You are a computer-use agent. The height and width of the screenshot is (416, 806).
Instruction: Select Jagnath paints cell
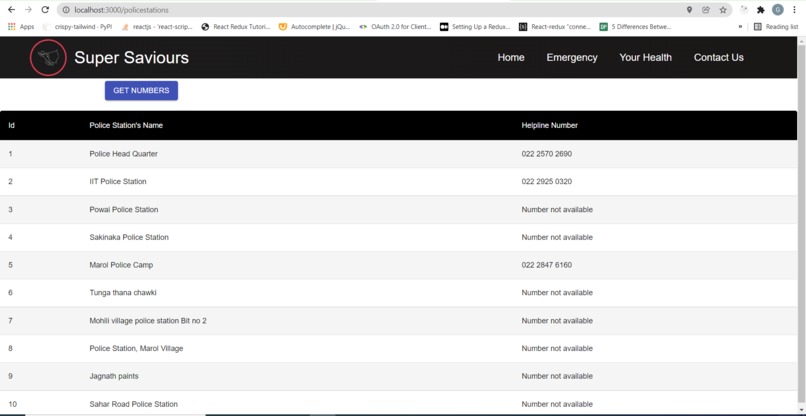pyautogui.click(x=114, y=376)
